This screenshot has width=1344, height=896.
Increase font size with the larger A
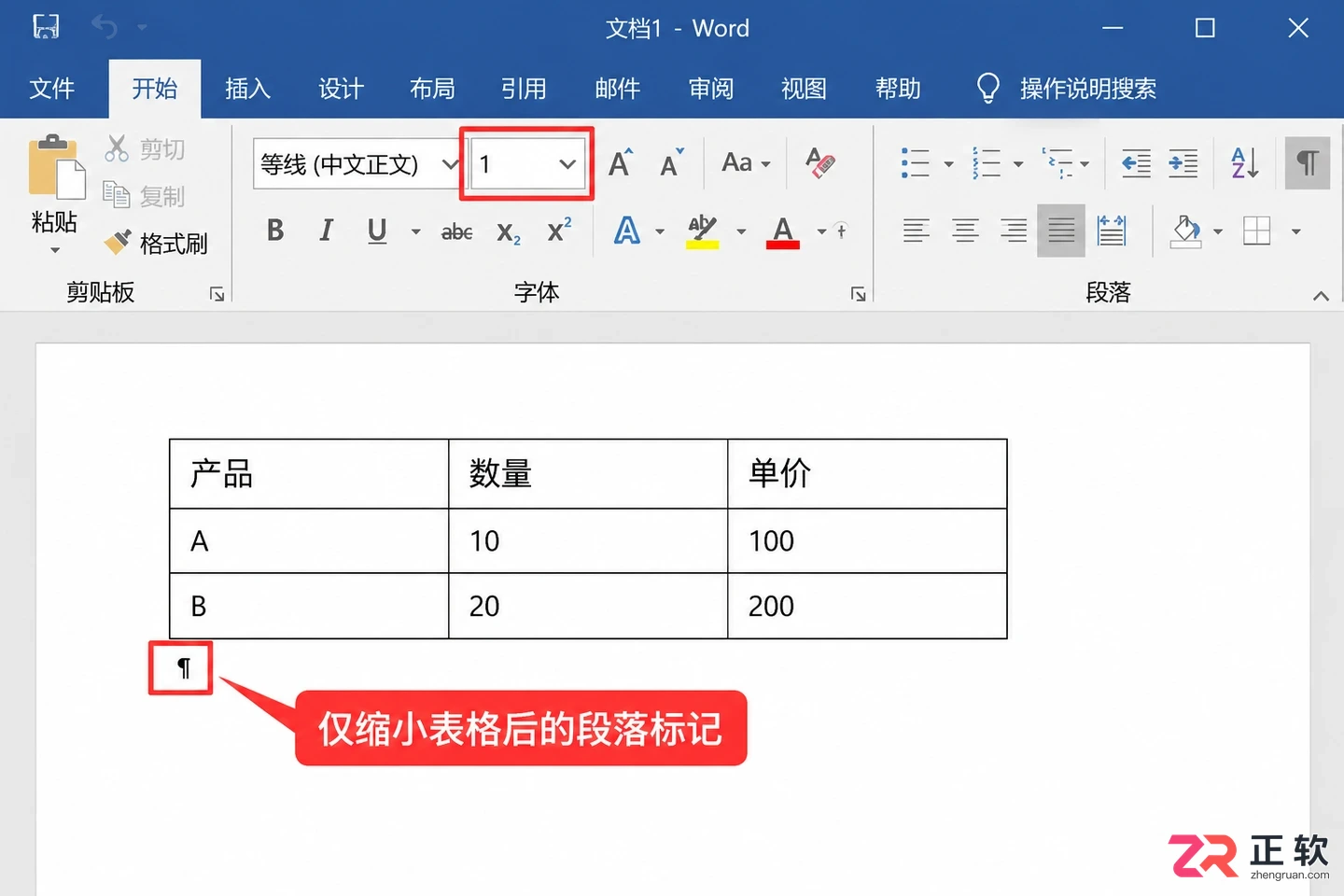click(621, 164)
